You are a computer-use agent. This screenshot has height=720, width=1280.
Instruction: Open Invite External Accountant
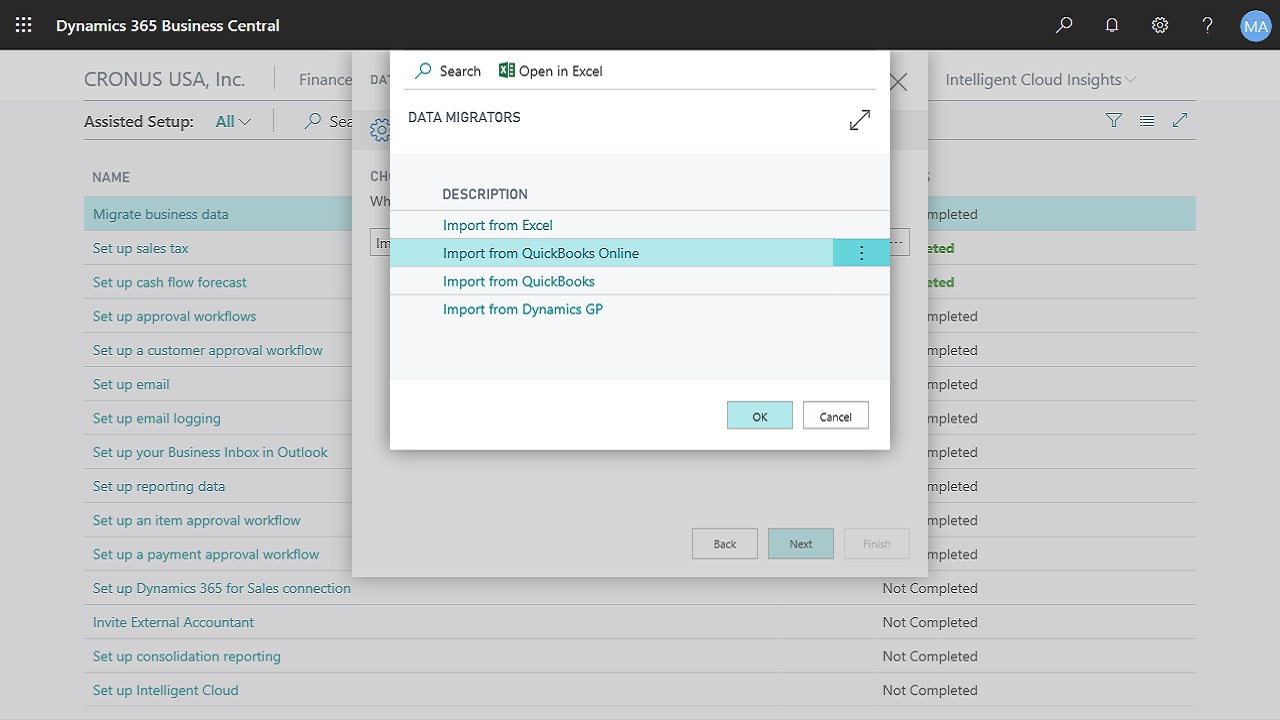coord(174,622)
